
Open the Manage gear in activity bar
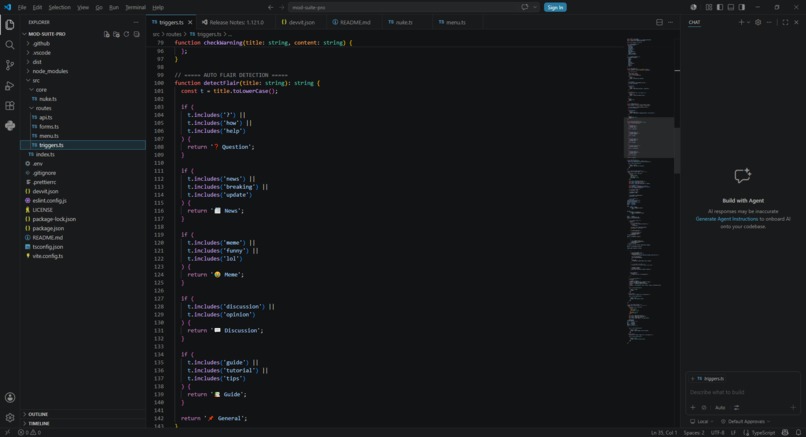pyautogui.click(x=10, y=417)
